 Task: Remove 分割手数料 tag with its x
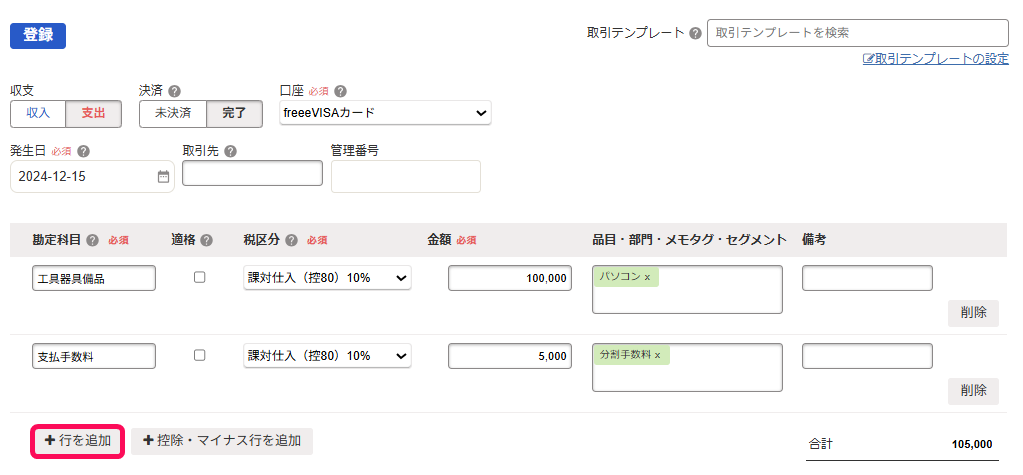point(658,356)
